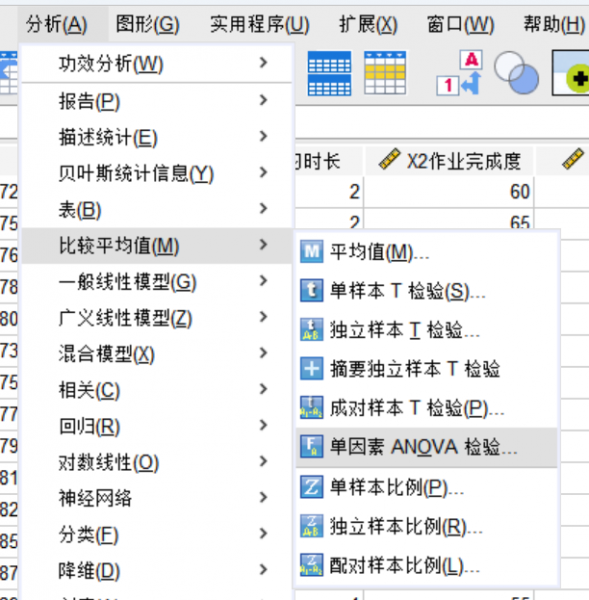Screen dimensions: 589x600
Task: Expand the 回归(R) submenu arrow
Action: 263,425
